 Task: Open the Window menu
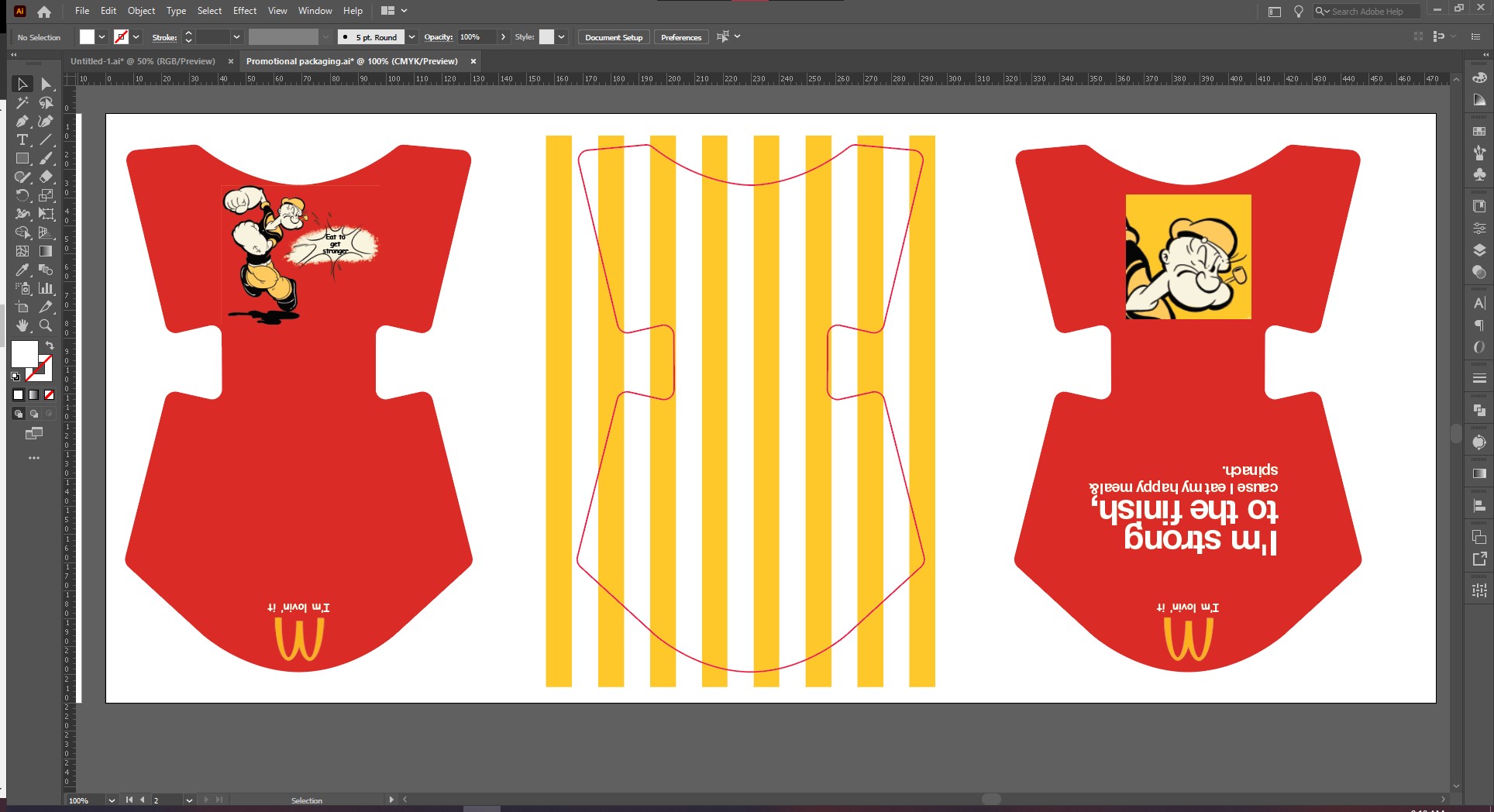(x=315, y=11)
